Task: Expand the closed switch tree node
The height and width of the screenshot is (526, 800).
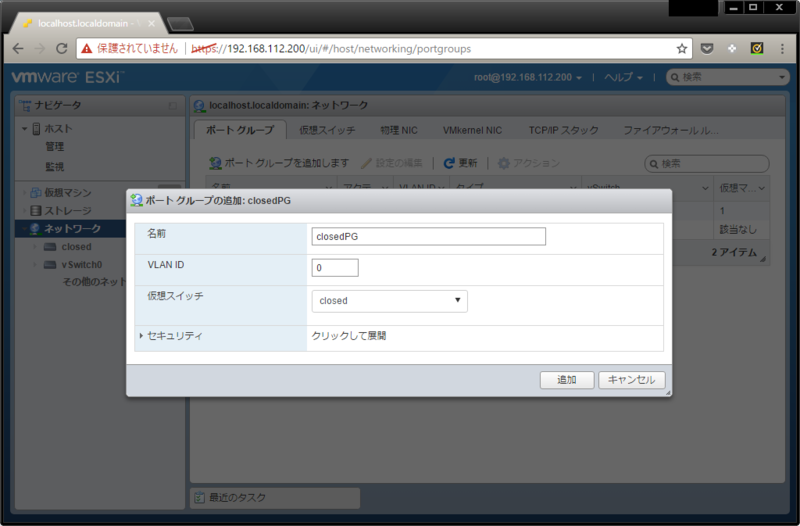Action: [x=35, y=247]
